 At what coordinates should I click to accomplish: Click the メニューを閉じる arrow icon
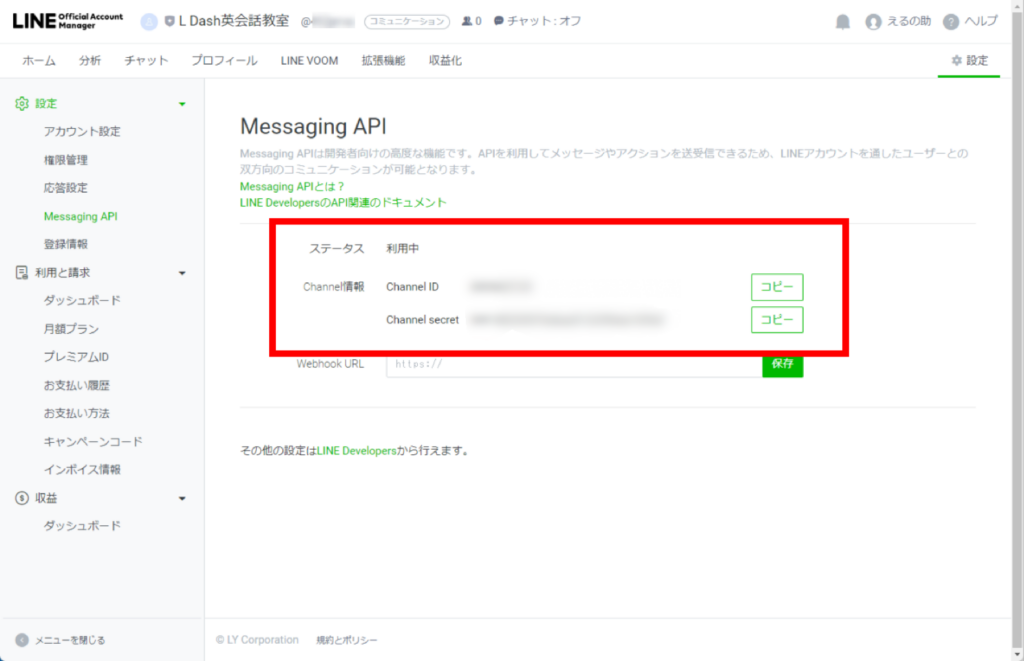22,640
